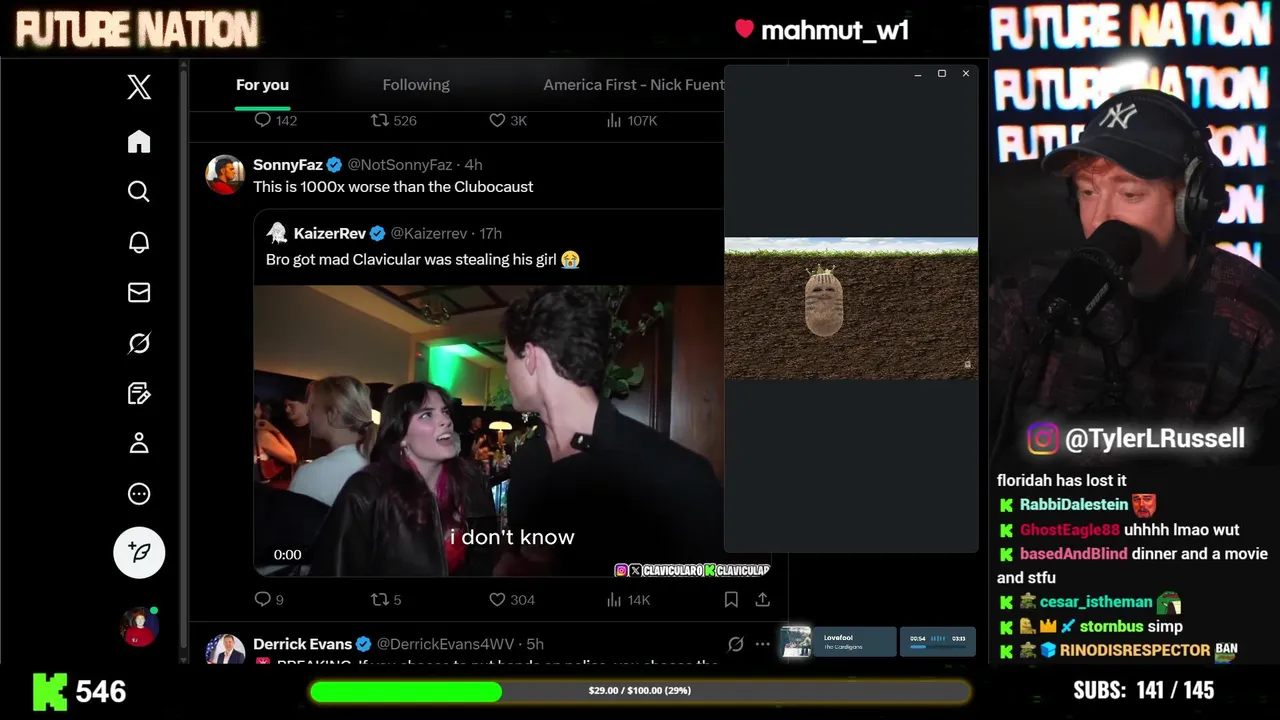
Task: Click 'Bro got mad Clavicular' quoted text
Action: click(423, 259)
